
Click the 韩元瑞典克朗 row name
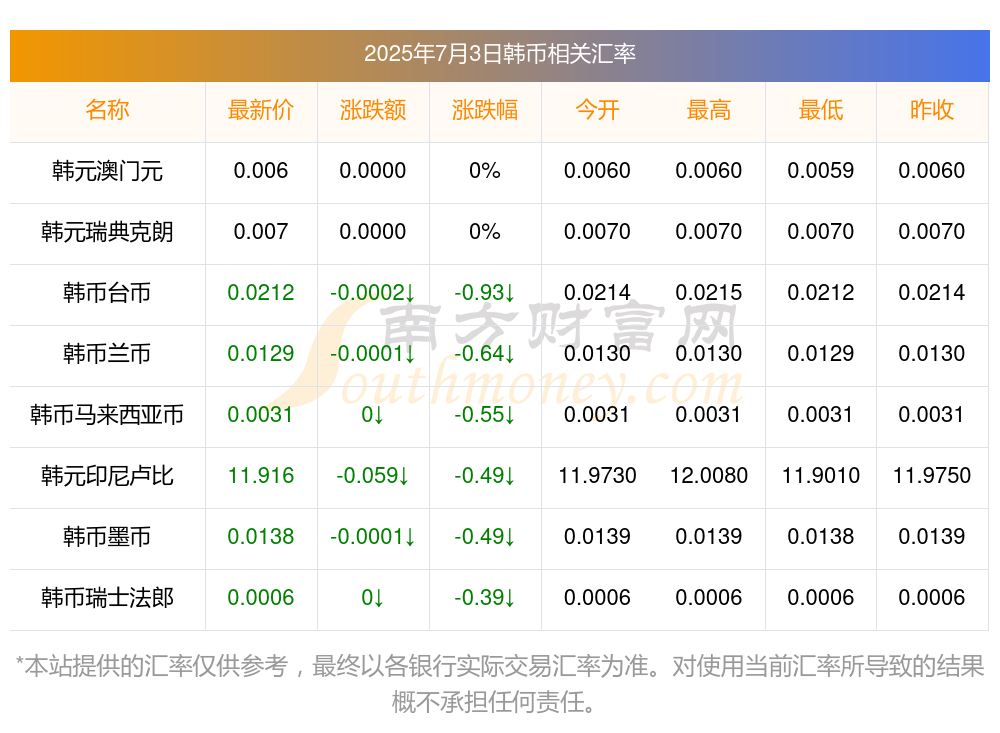point(107,232)
